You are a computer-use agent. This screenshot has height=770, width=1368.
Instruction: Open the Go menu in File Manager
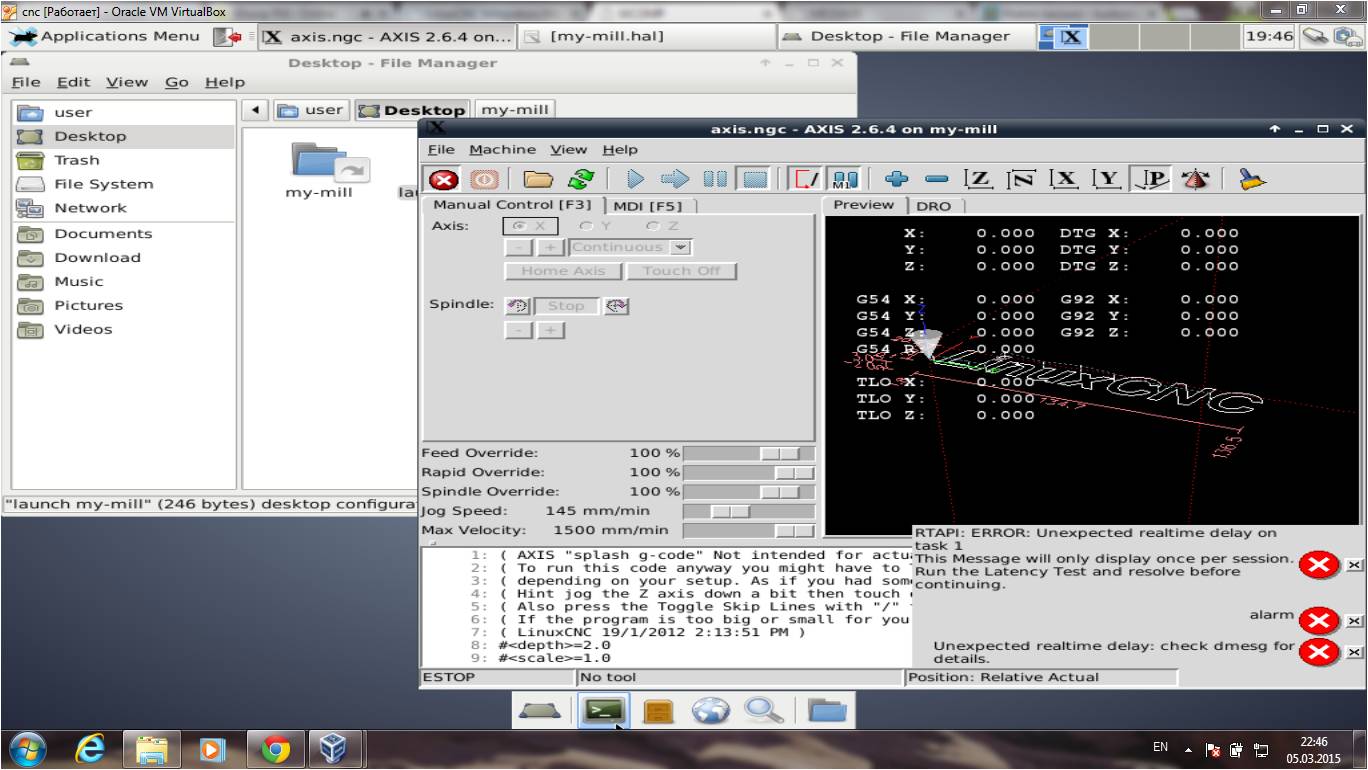coord(177,82)
